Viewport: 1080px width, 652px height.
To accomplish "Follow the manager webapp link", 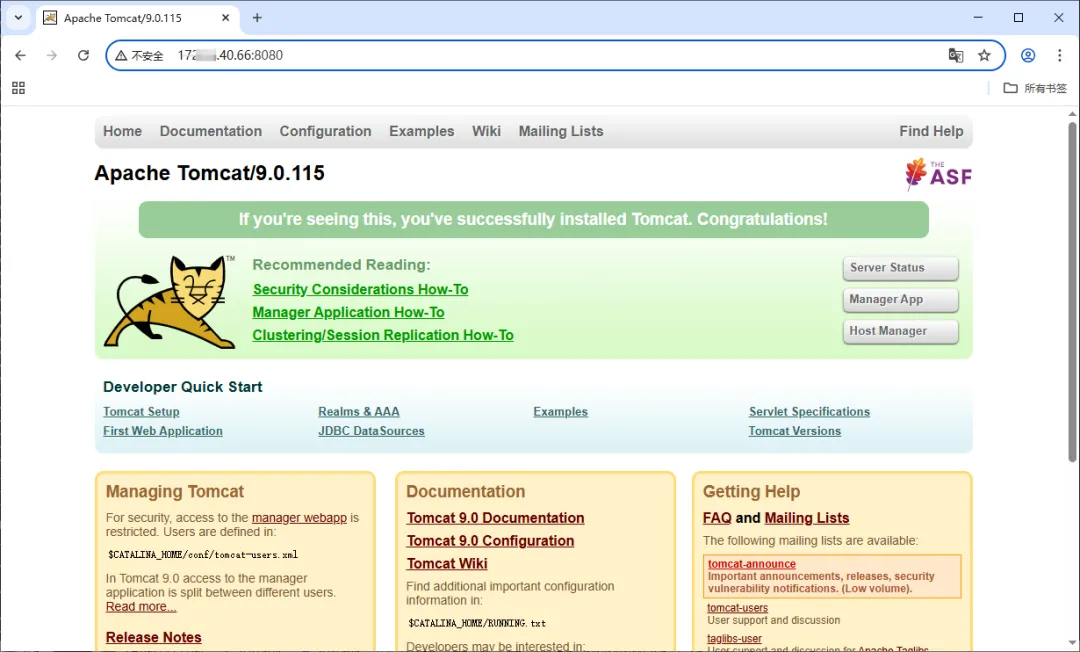I will click(x=299, y=517).
